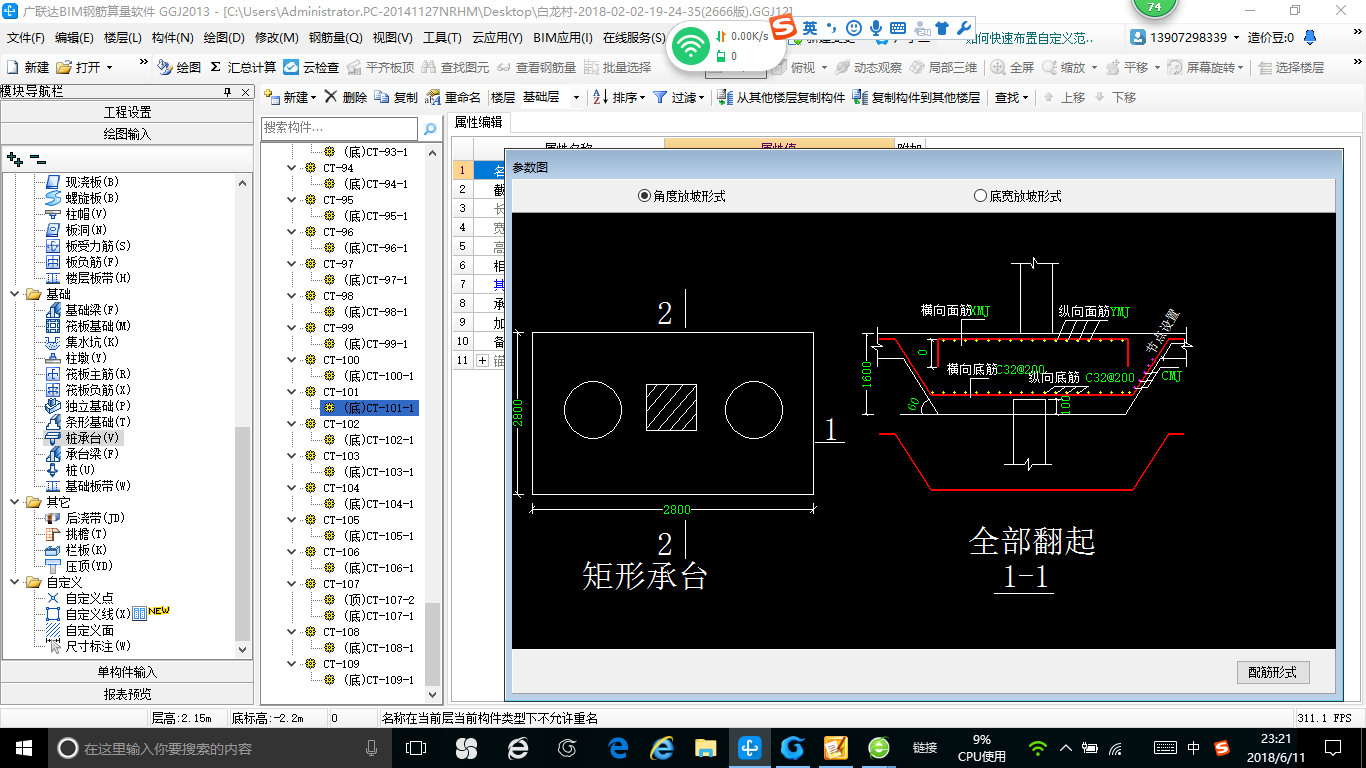
Task: Click 重命名 rename component button
Action: (x=453, y=97)
